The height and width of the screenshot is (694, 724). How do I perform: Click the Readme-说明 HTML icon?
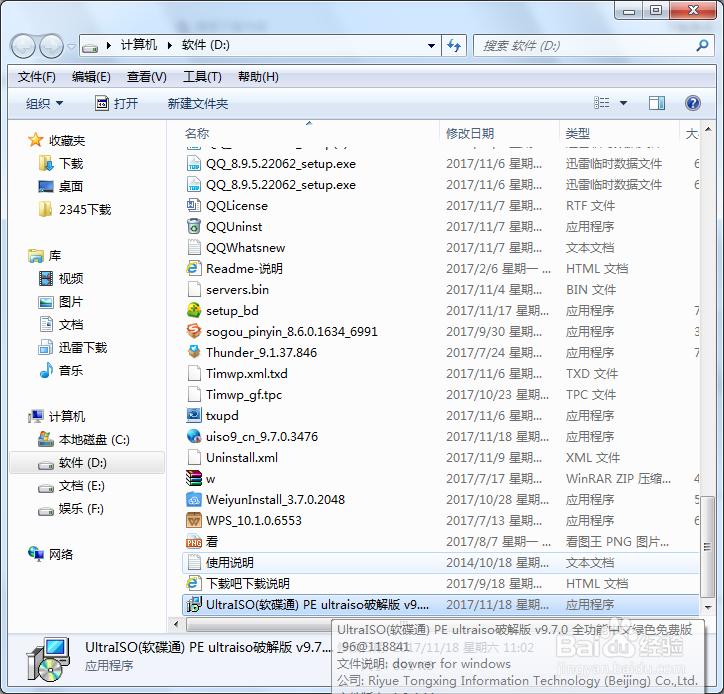point(193,268)
